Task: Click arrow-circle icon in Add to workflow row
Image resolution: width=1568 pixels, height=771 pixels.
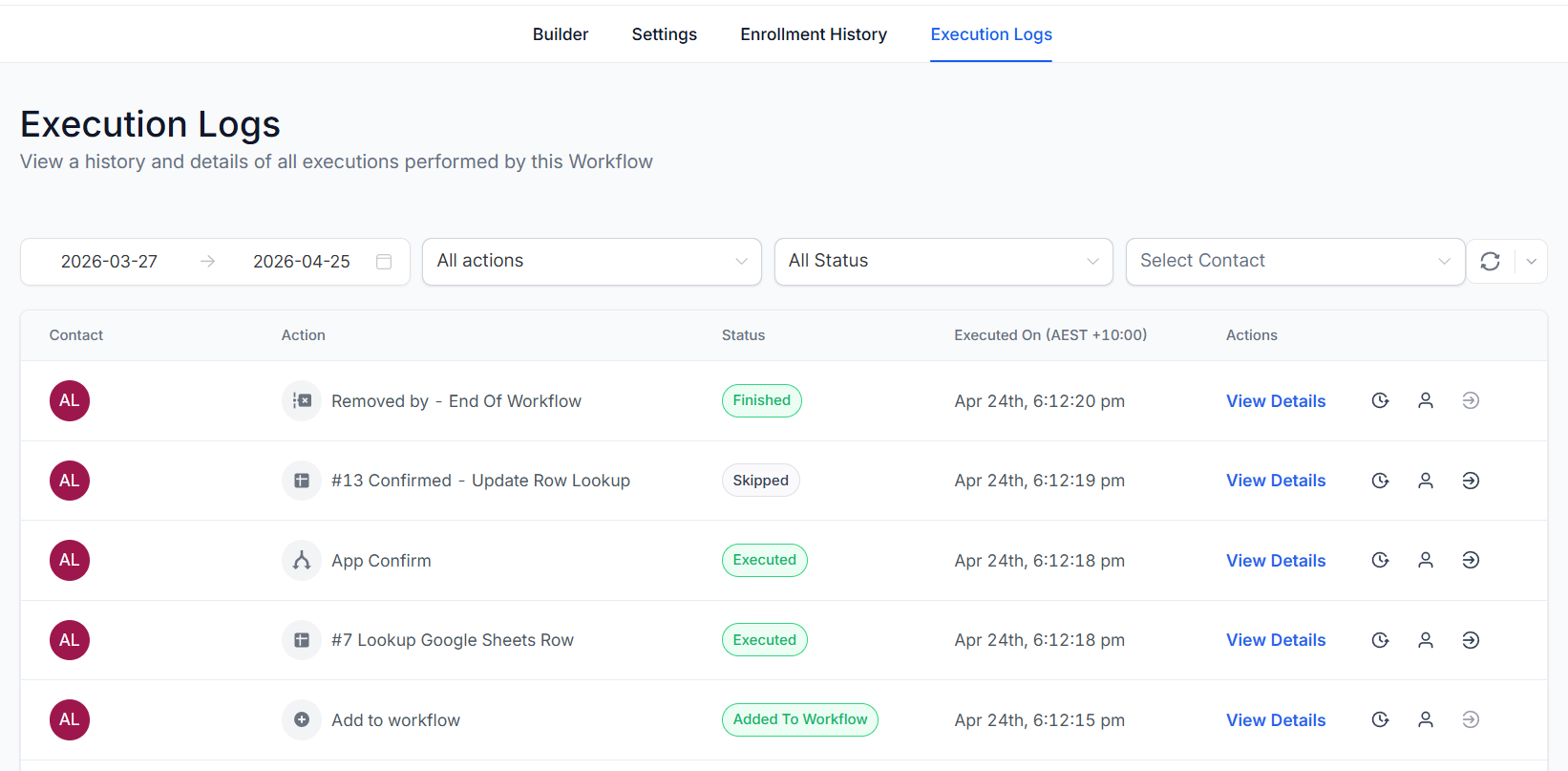Action: [x=1471, y=719]
